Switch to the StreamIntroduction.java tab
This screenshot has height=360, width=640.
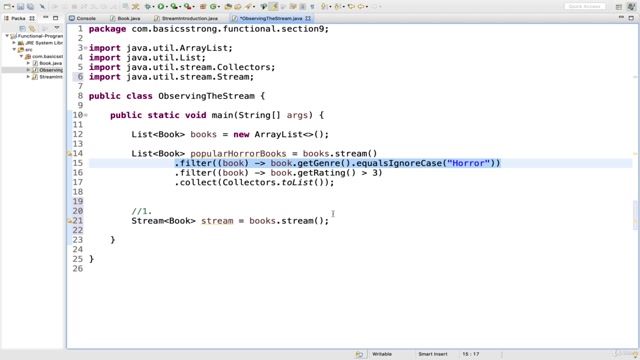(186, 18)
